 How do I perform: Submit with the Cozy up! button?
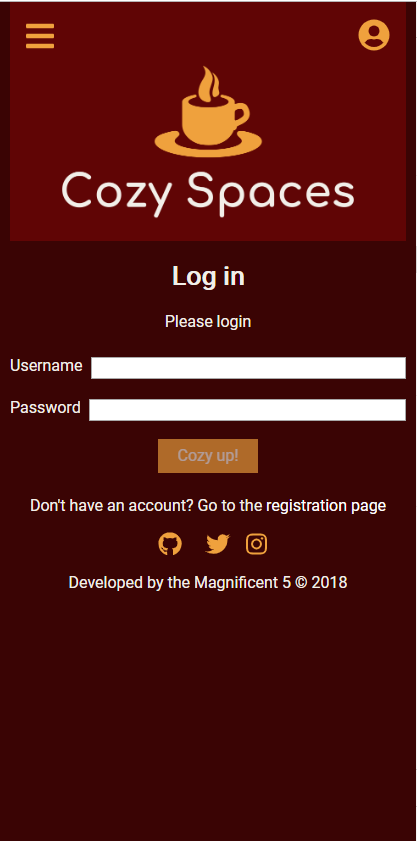click(x=208, y=456)
